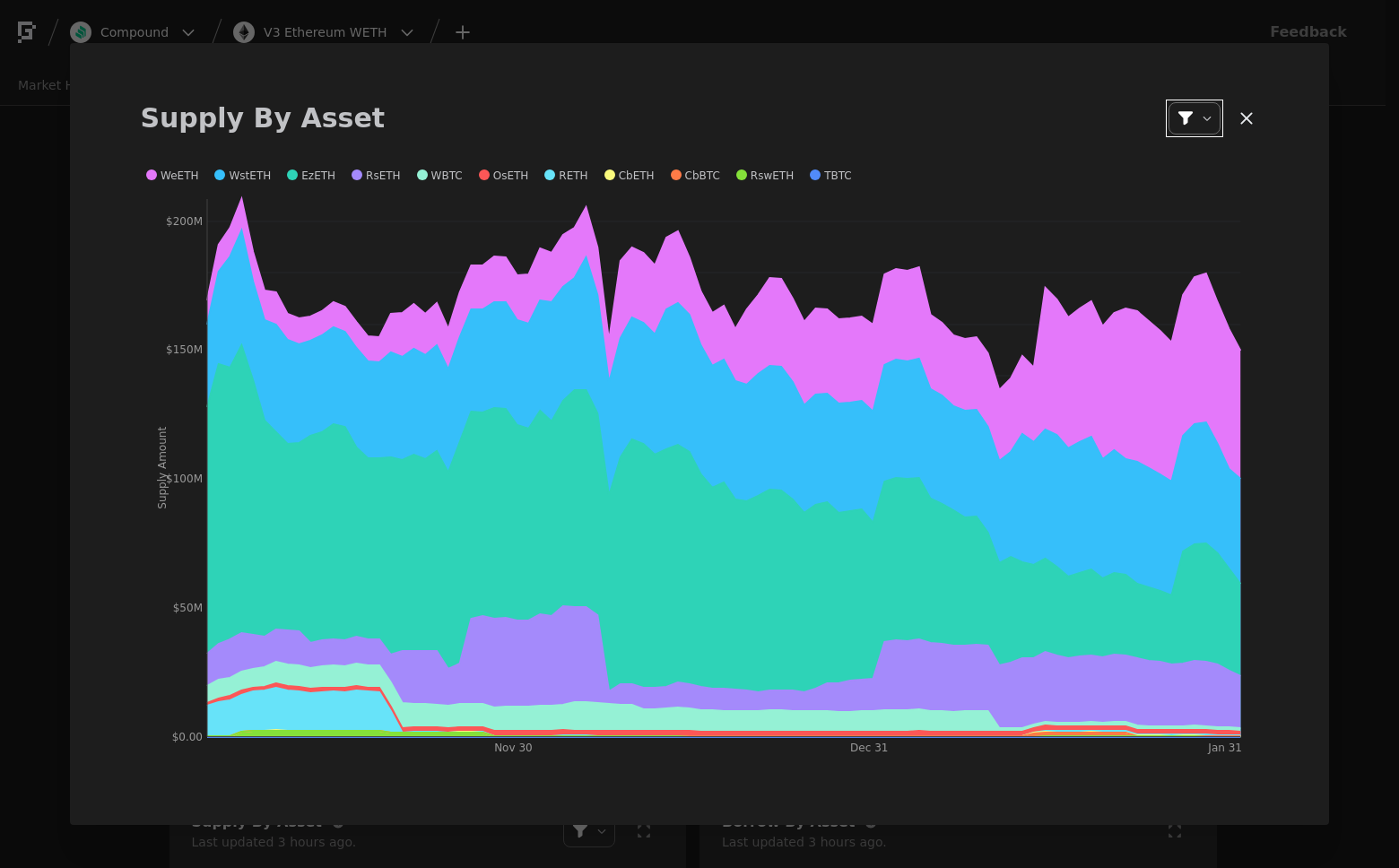Toggle WeETH series in the legend
Screen dimensions: 1399x868
coord(172,176)
